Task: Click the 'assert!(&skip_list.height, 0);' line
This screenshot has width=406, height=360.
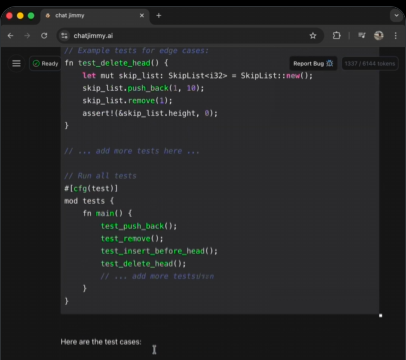Action: coord(150,113)
